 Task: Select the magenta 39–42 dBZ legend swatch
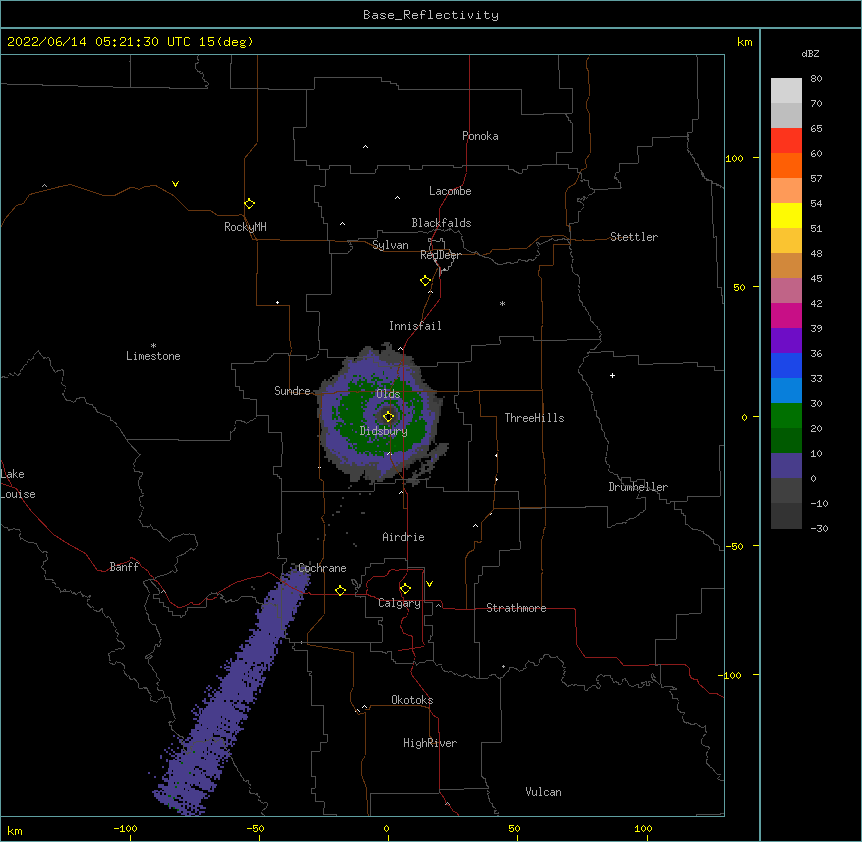pos(786,315)
